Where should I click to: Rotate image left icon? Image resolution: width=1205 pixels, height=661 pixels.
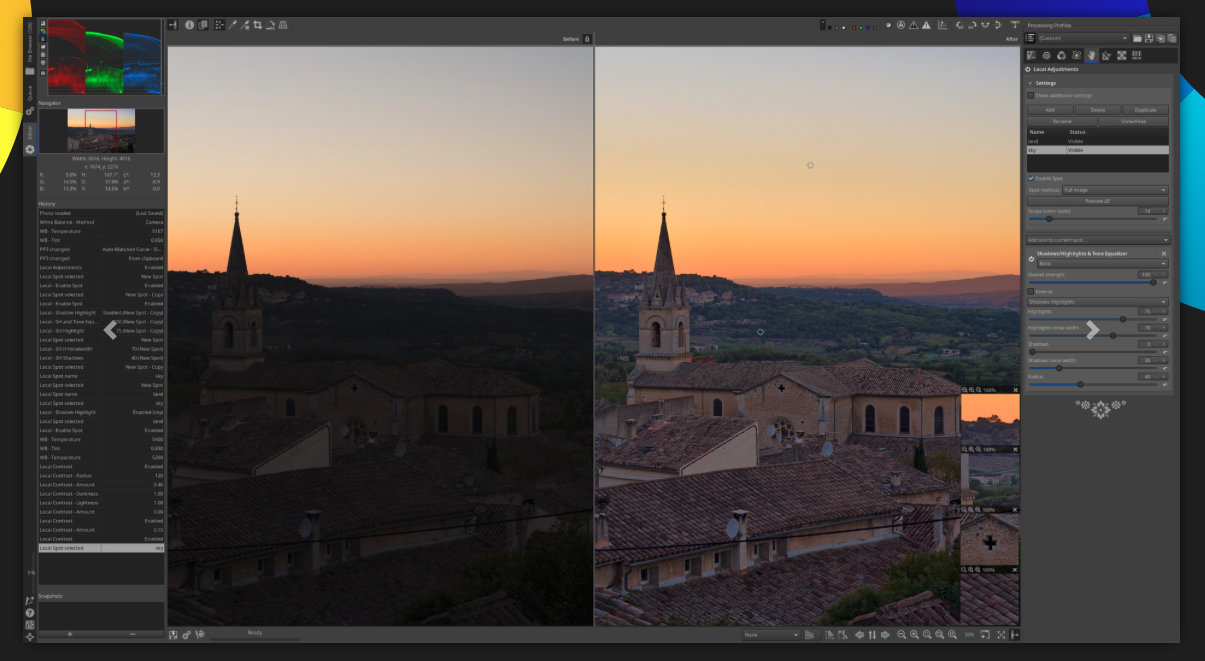(x=960, y=25)
